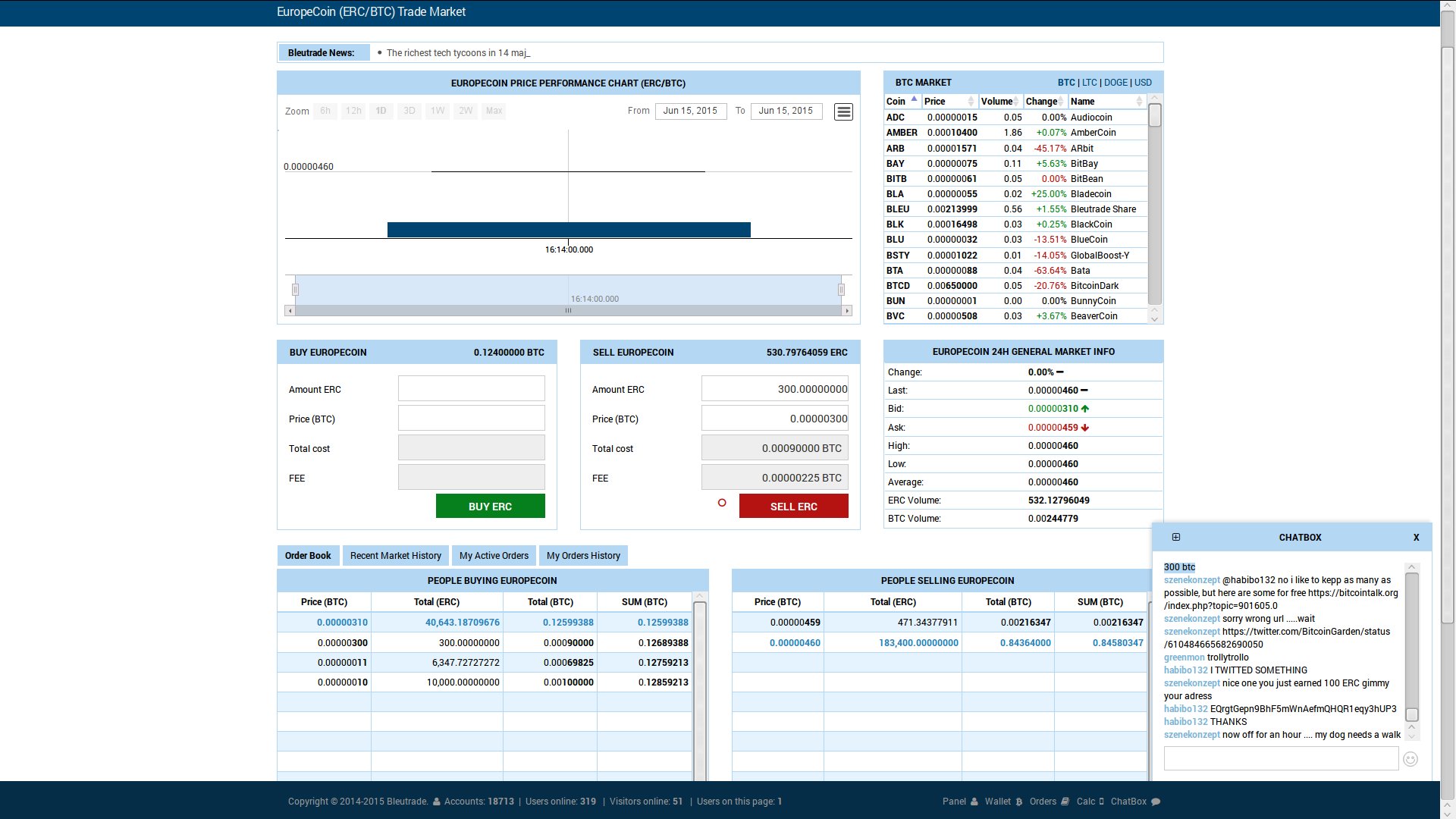Select the BVC BeaverCoin market row
The width and height of the screenshot is (1456, 819).
click(x=1015, y=316)
